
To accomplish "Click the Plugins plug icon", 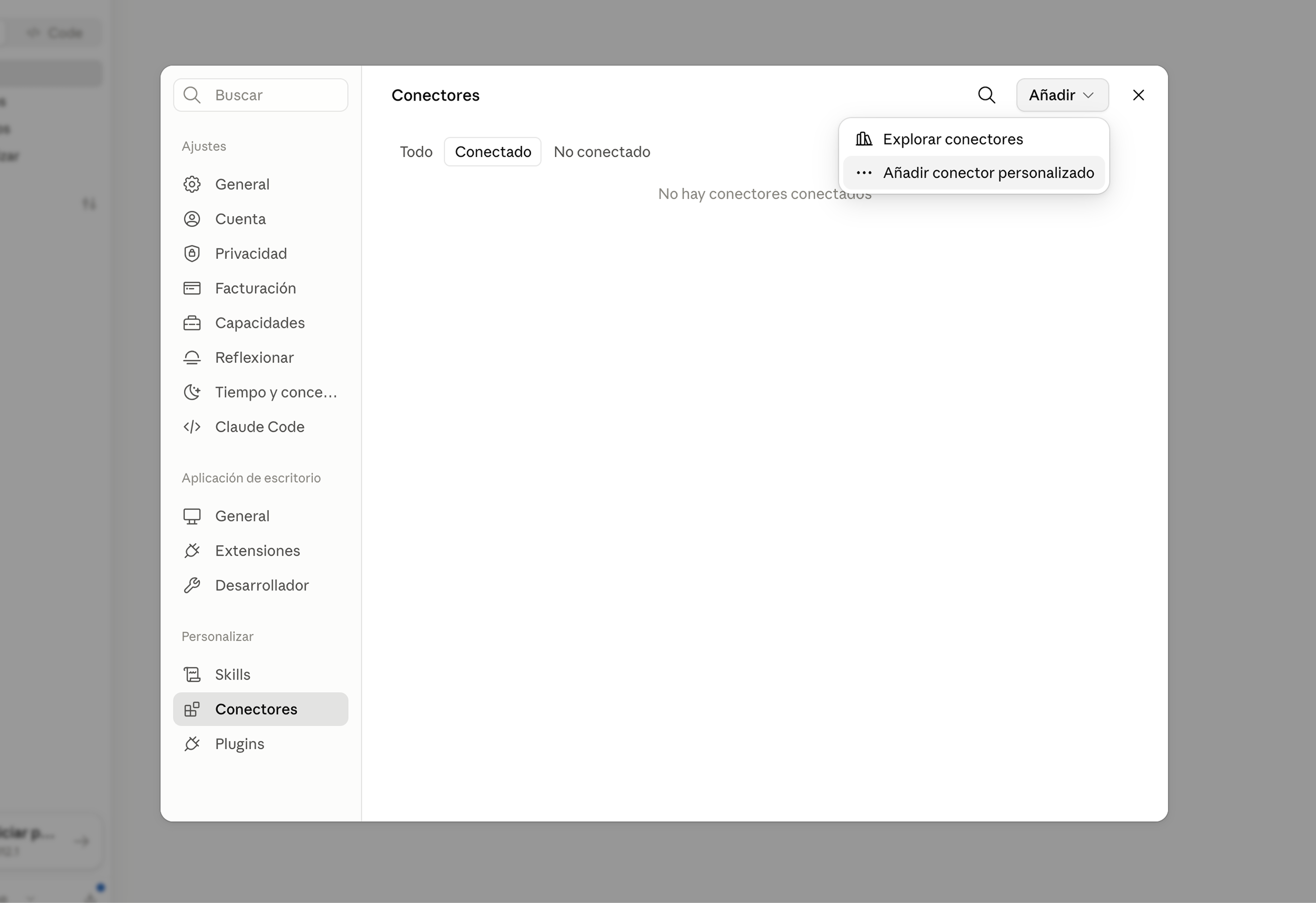I will 192,744.
